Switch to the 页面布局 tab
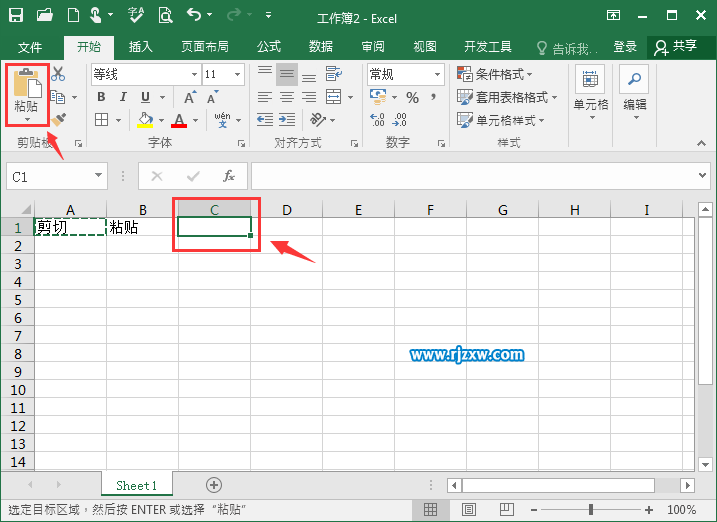Viewport: 717px width, 522px height. tap(204, 47)
